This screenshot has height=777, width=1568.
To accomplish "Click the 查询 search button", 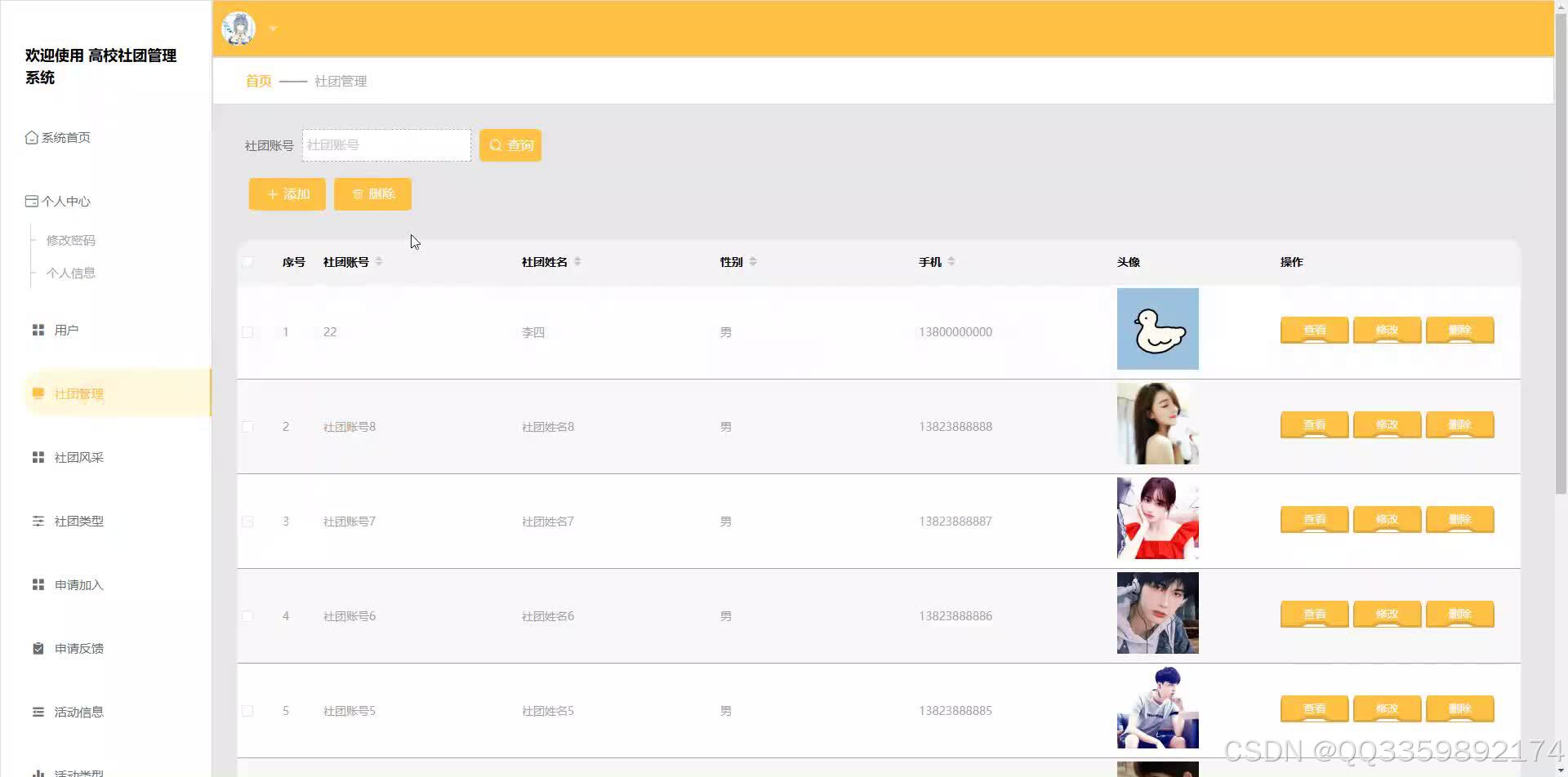I will coord(510,145).
